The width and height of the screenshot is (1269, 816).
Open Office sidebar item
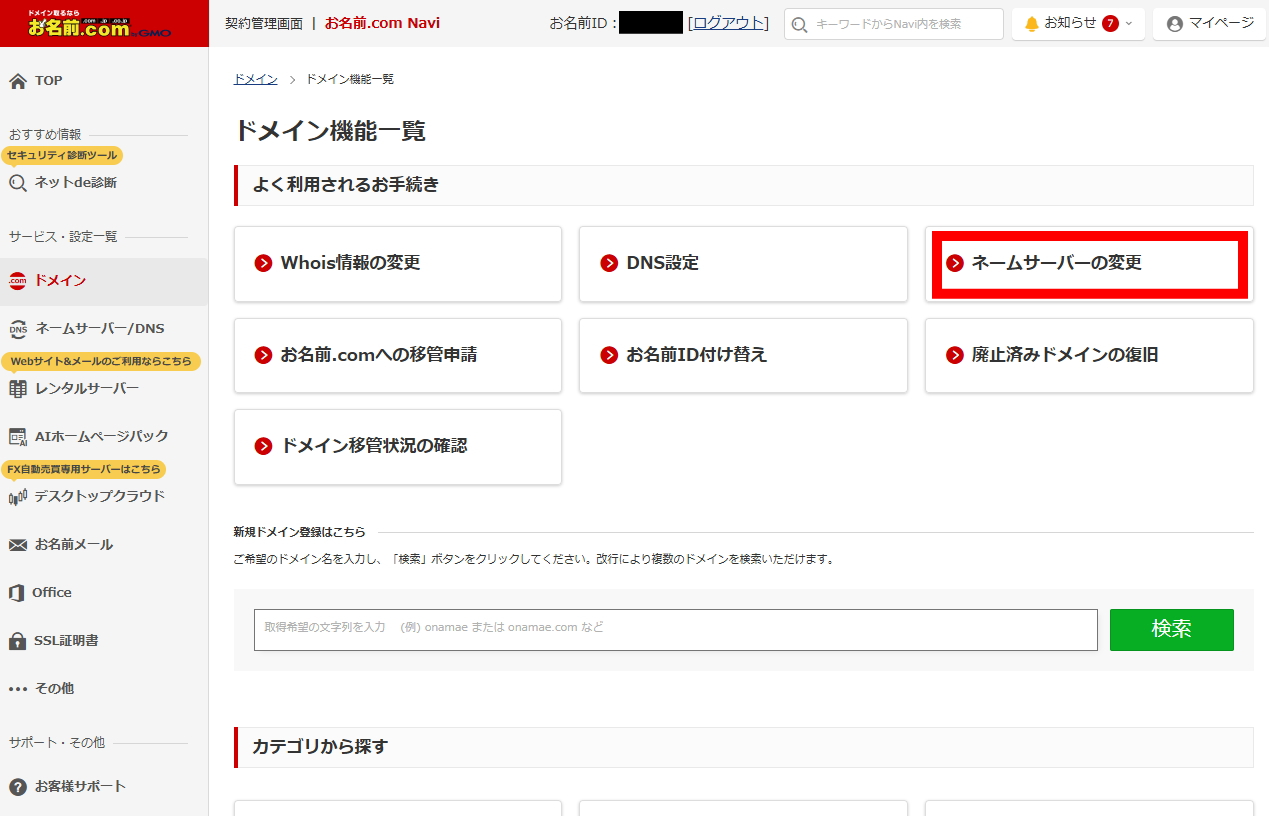[x=104, y=593]
